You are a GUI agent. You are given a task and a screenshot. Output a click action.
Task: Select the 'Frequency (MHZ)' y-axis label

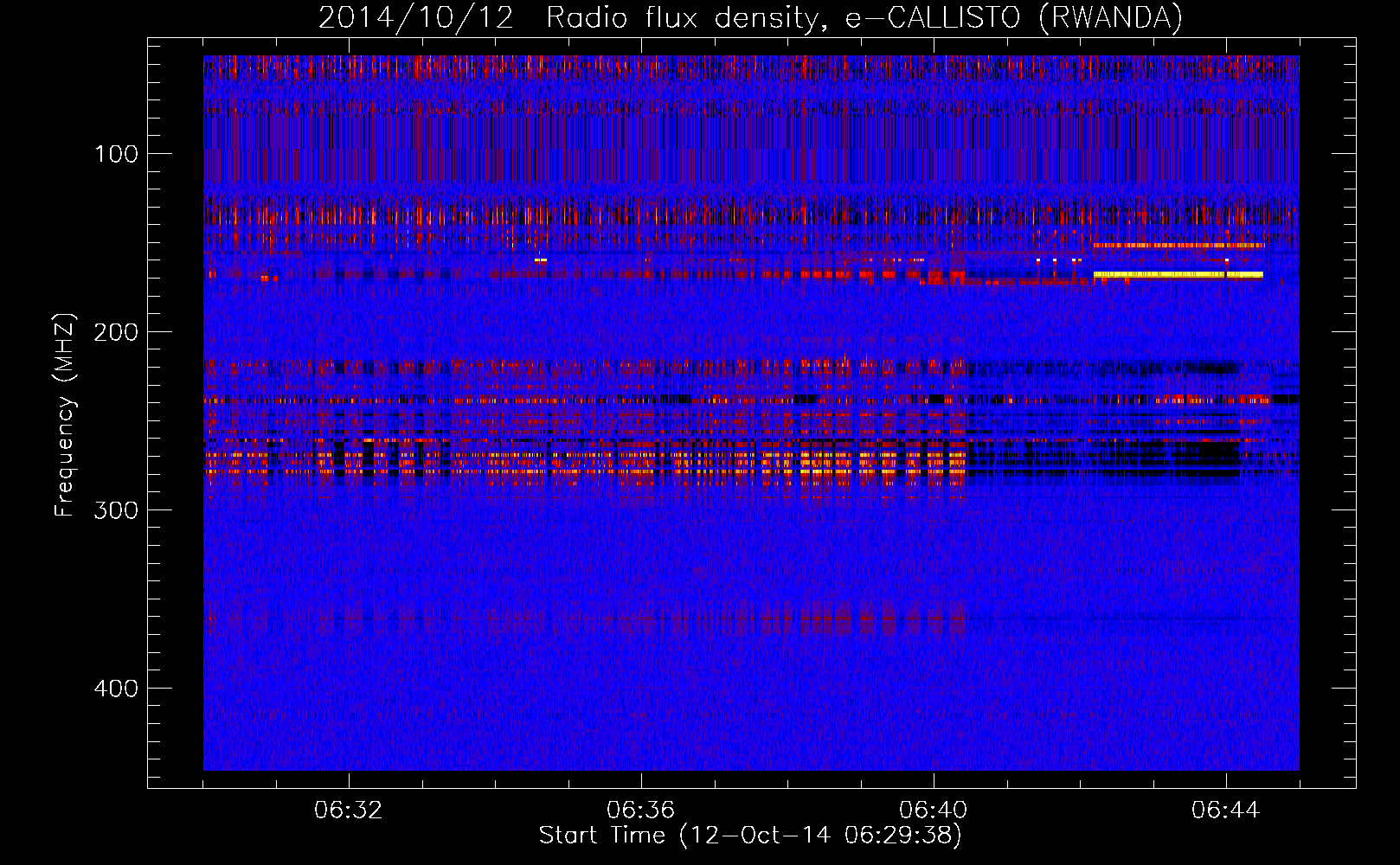(65, 415)
